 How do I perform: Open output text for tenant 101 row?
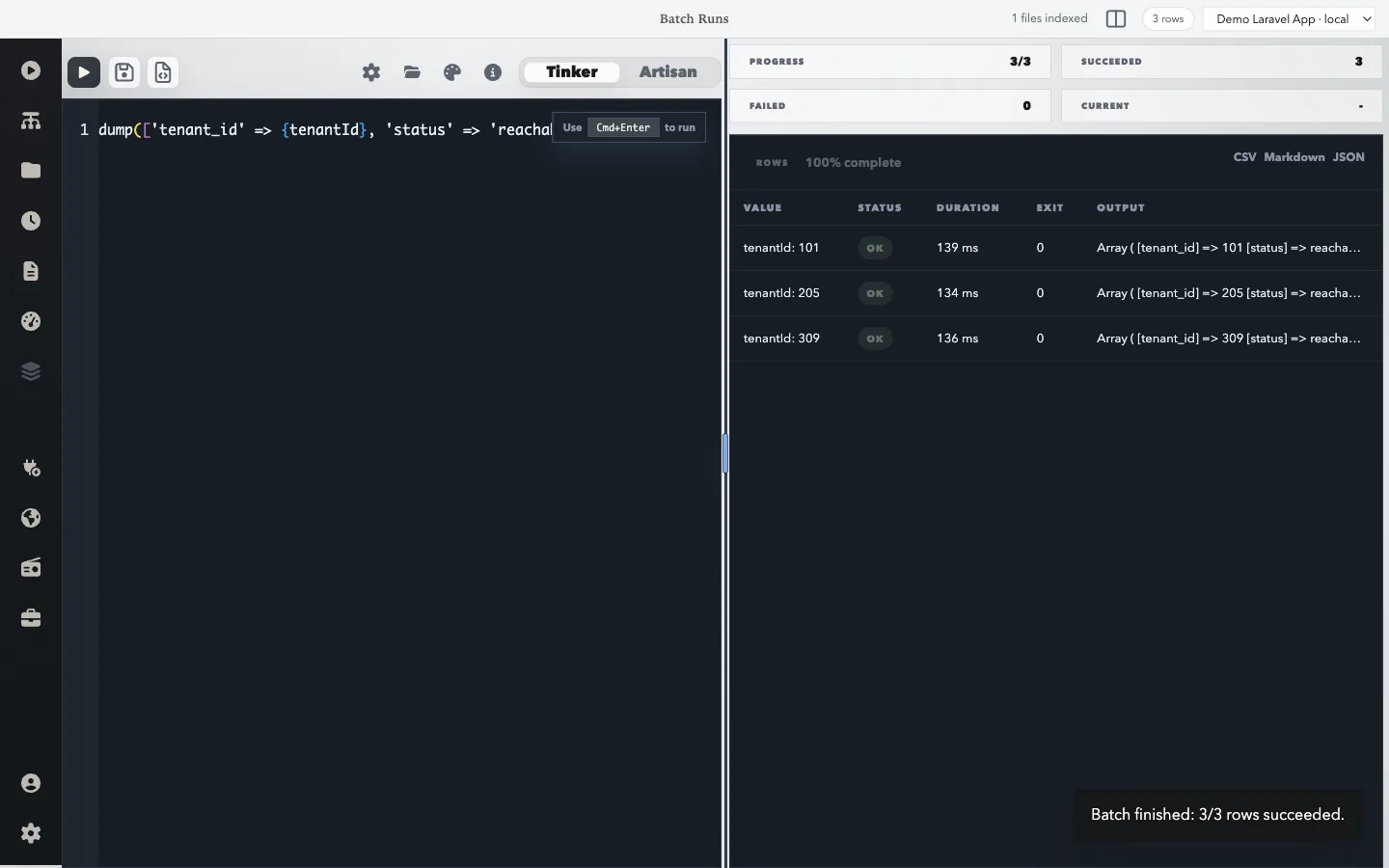coord(1229,248)
